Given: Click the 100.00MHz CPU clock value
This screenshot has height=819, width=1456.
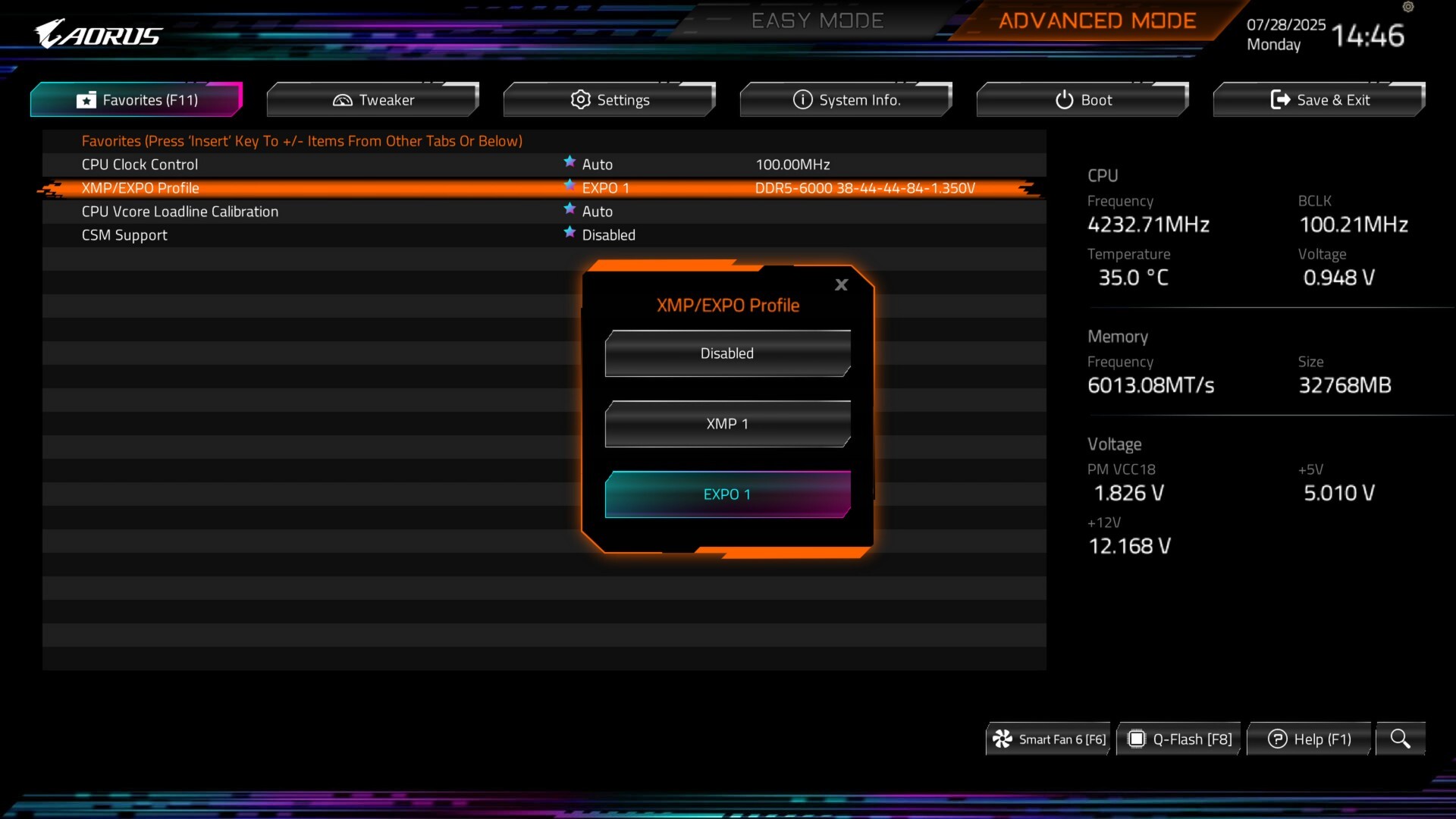Looking at the screenshot, I should 792,165.
